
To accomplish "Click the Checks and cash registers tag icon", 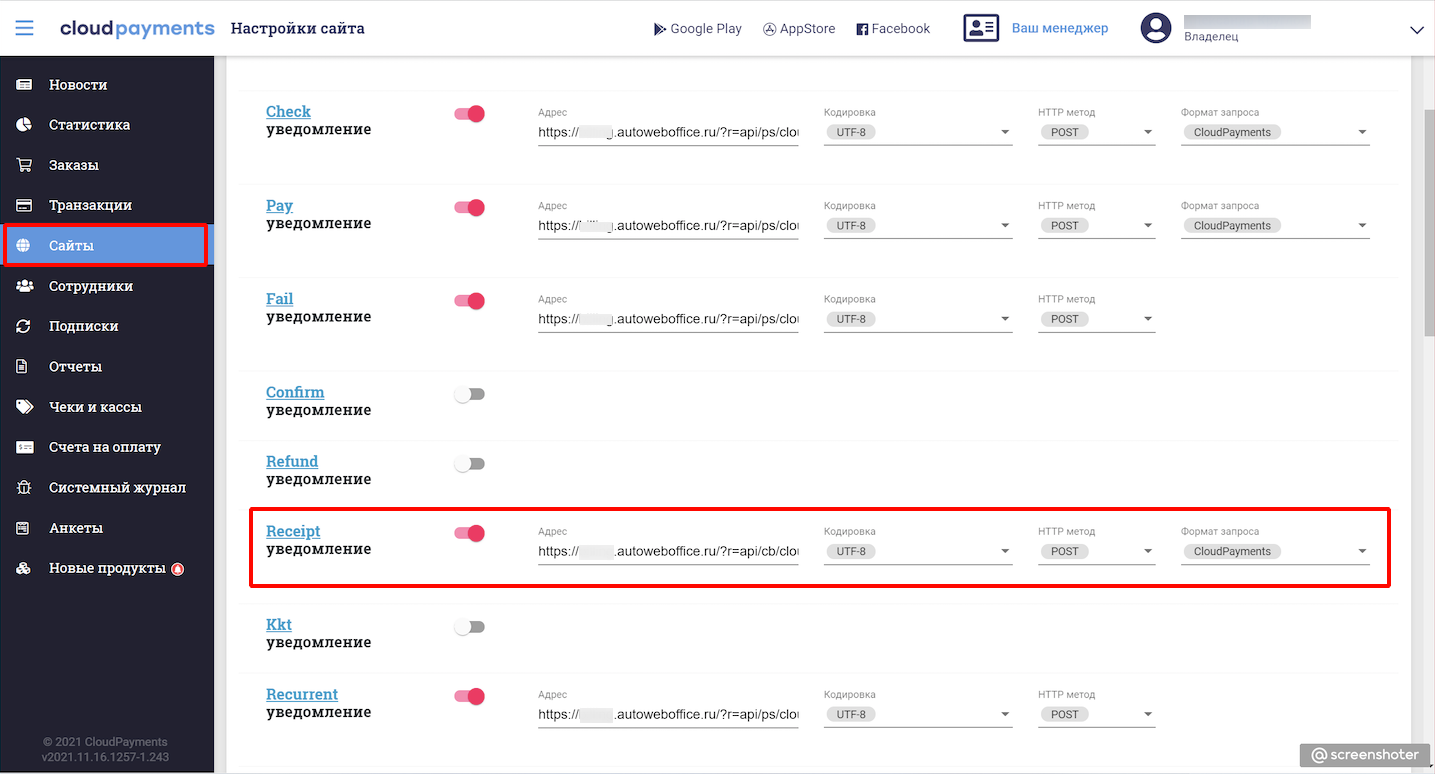I will point(24,407).
